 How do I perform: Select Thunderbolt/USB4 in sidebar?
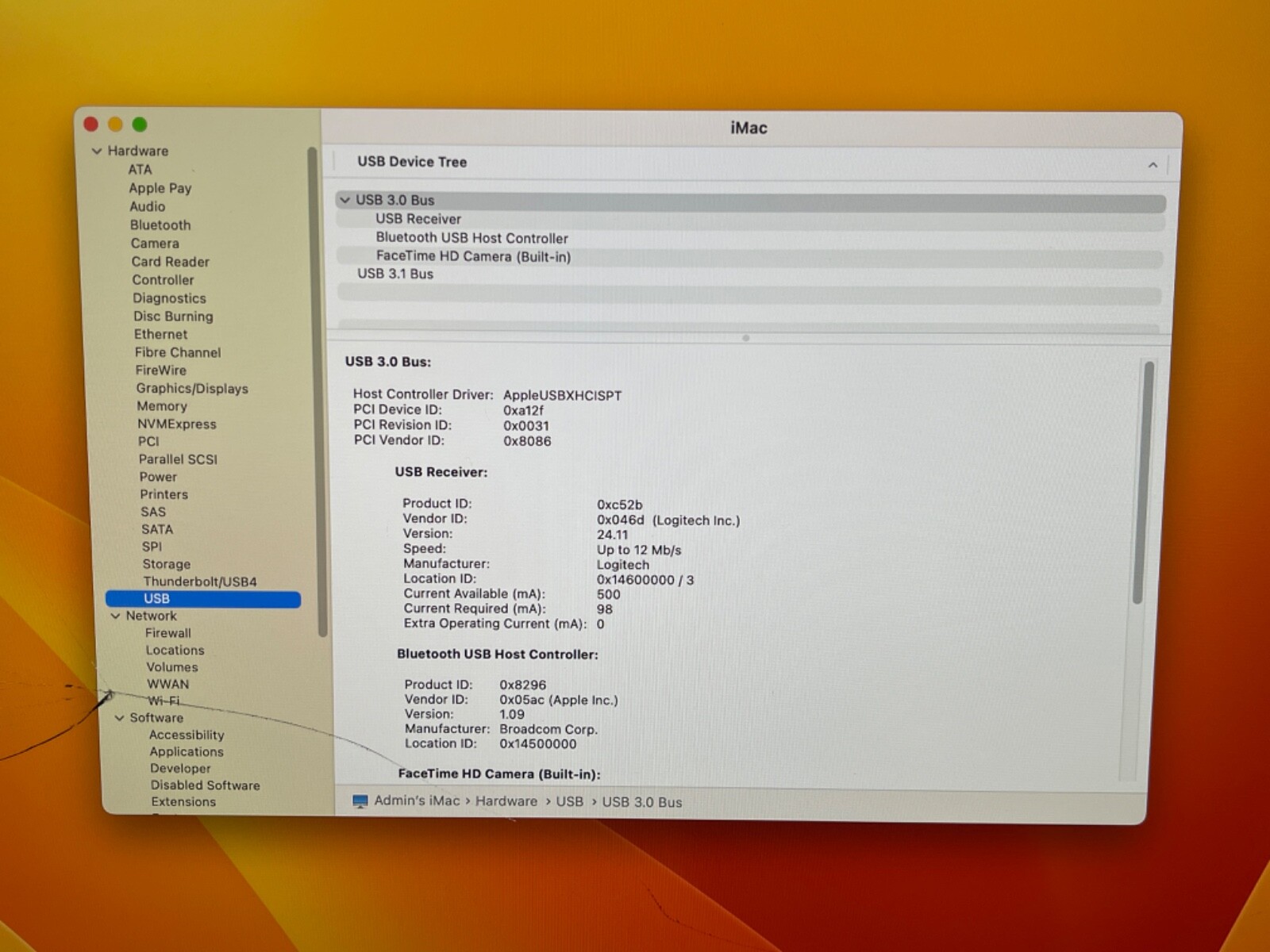200,582
